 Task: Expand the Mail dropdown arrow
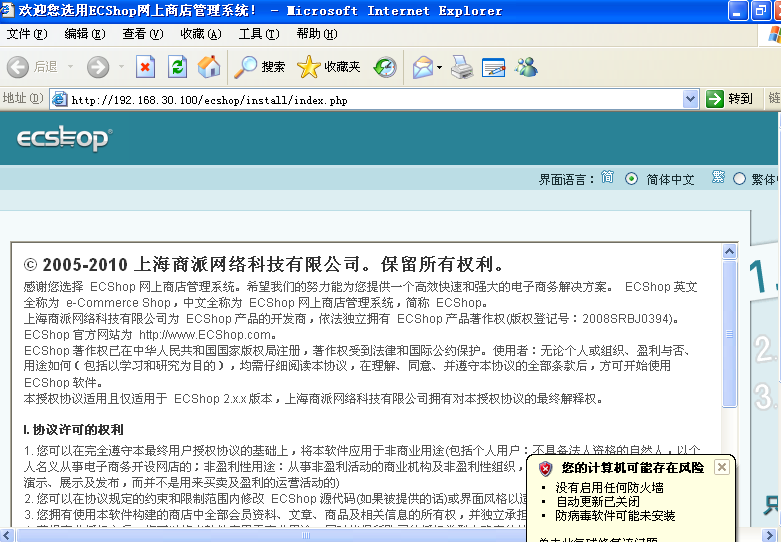pos(439,67)
